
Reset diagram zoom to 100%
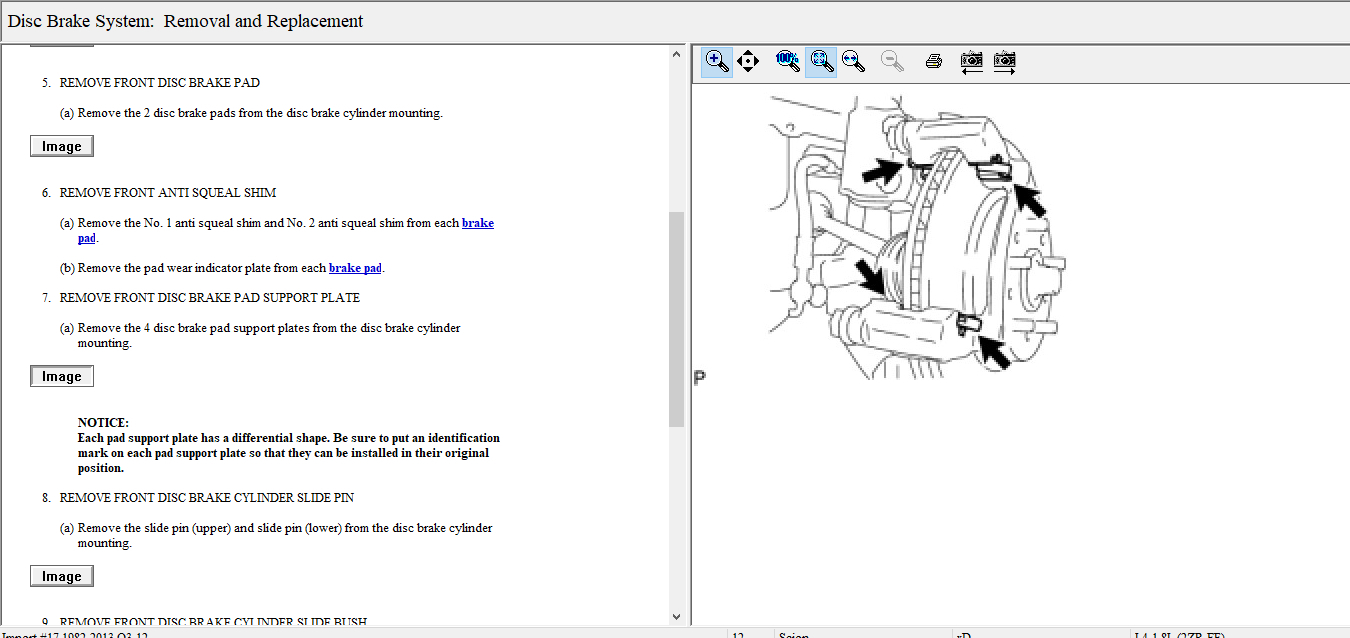click(788, 61)
